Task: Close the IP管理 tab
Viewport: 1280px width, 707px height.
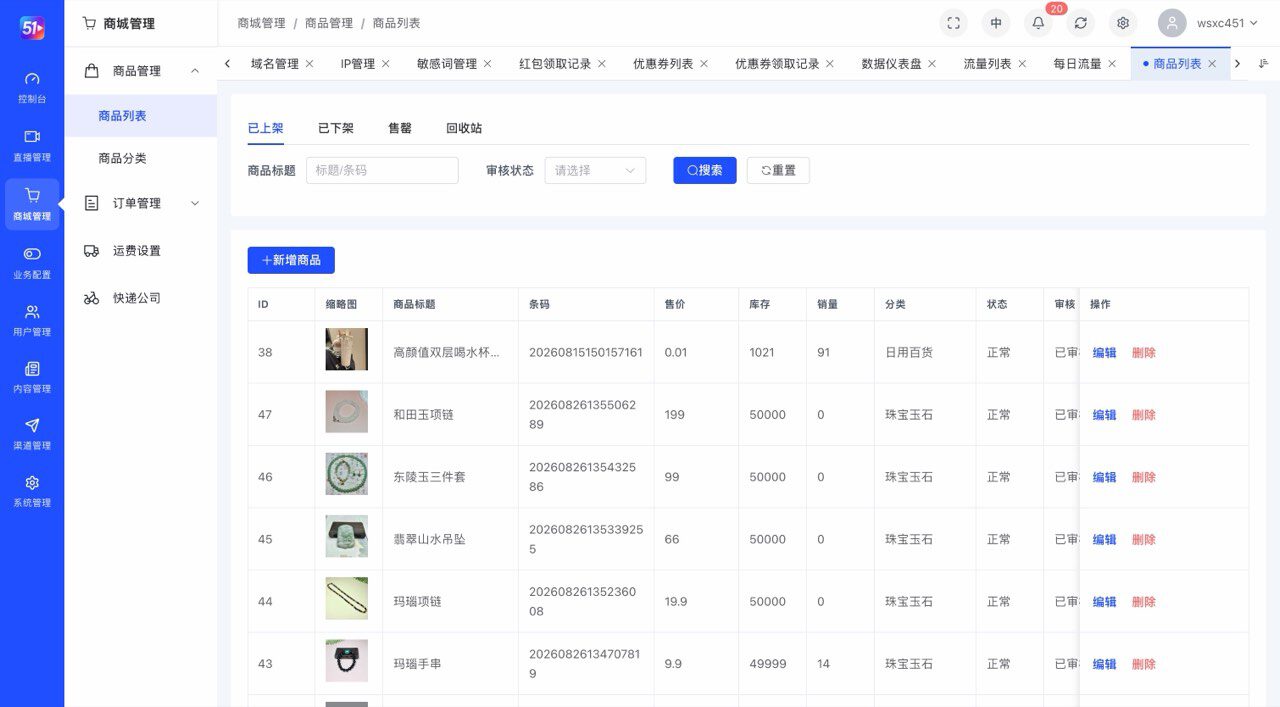Action: (x=385, y=64)
